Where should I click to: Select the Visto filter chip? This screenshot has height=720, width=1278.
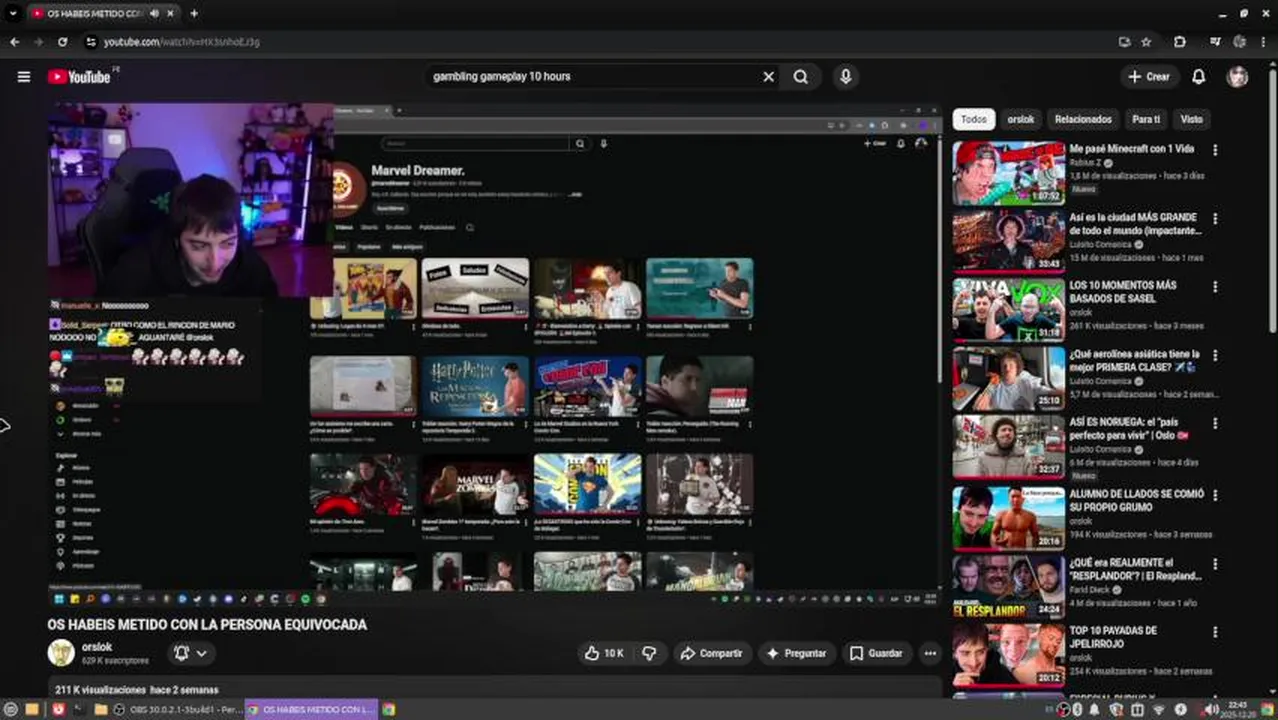[1191, 119]
